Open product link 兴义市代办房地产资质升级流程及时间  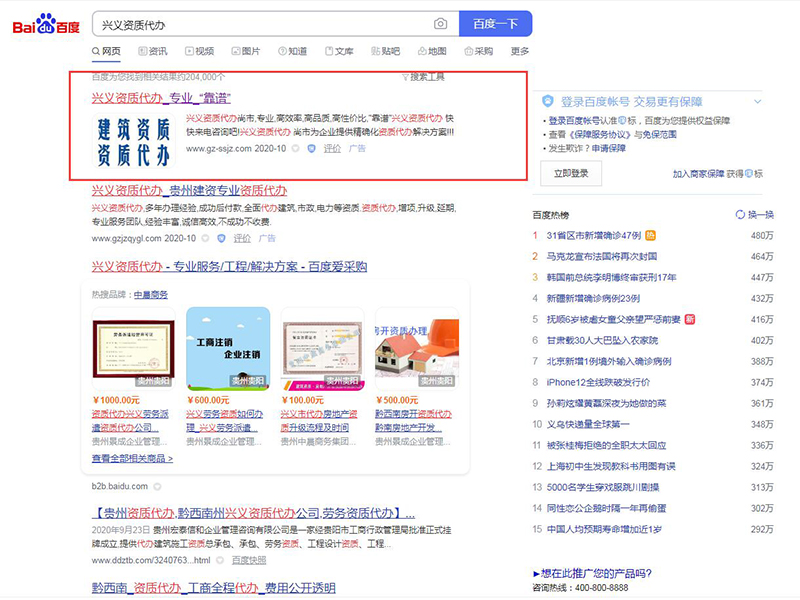(319, 420)
